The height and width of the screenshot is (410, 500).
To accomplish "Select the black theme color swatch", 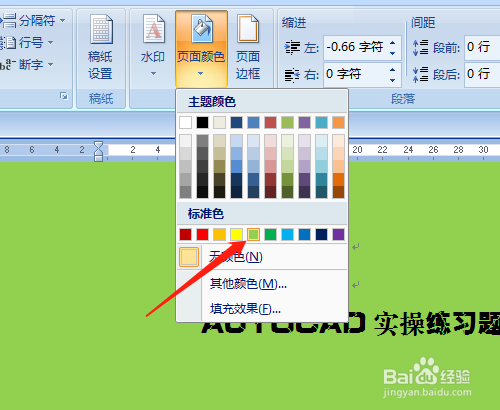I will click(202, 122).
